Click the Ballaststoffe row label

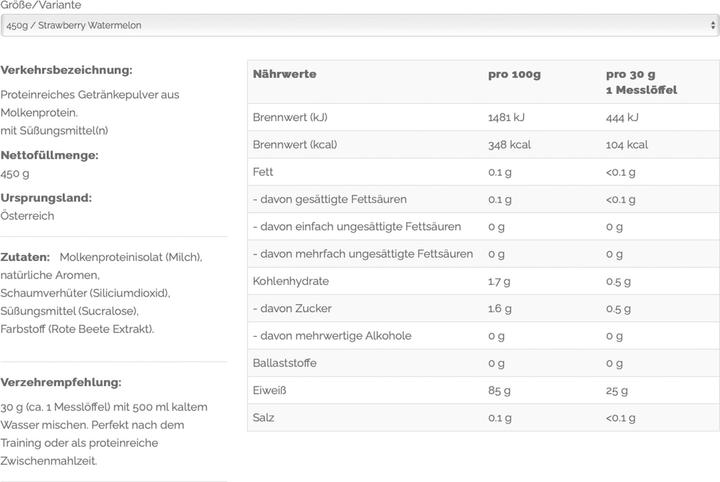285,363
